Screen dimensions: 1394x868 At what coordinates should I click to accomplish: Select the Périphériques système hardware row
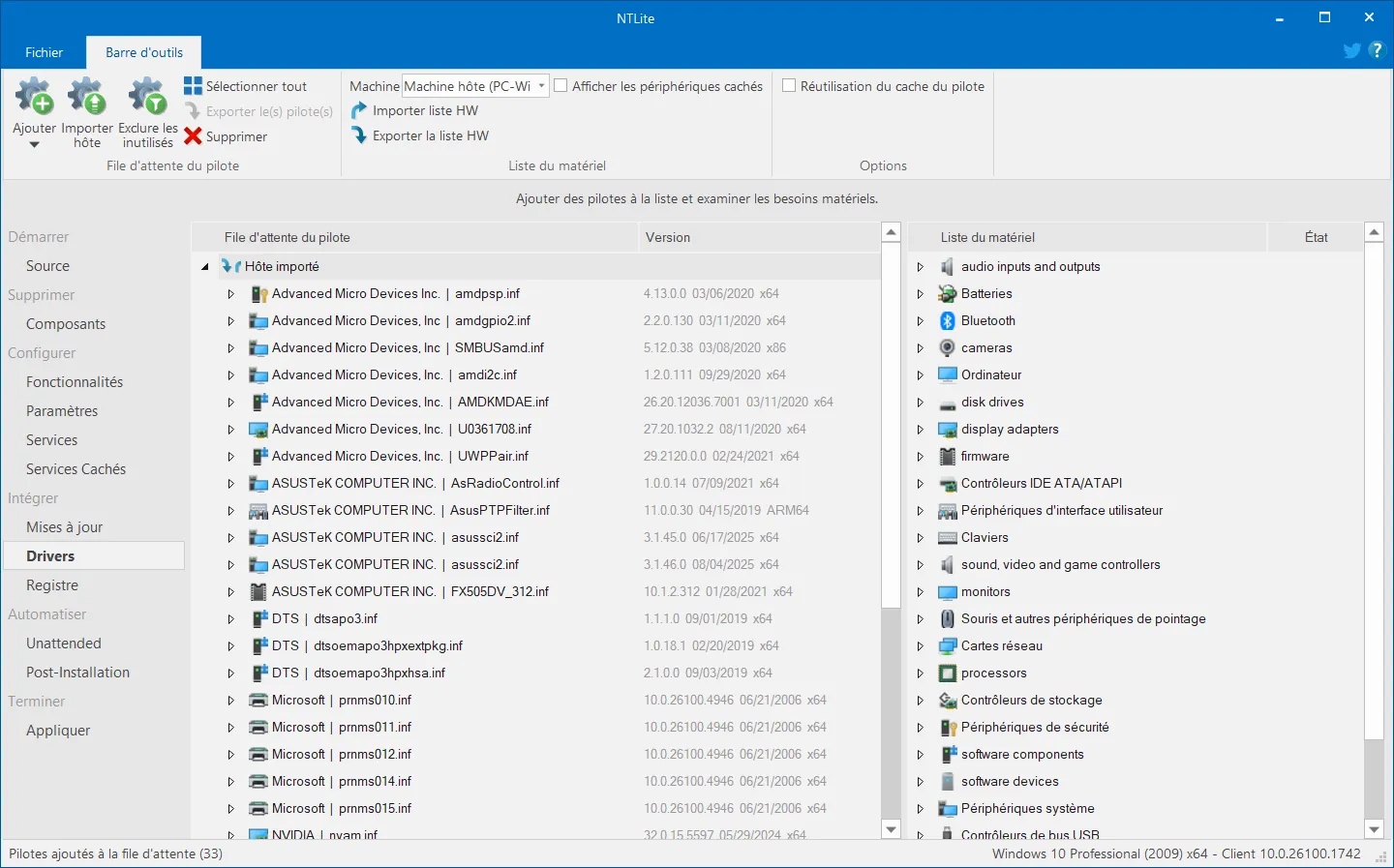(x=1136, y=808)
